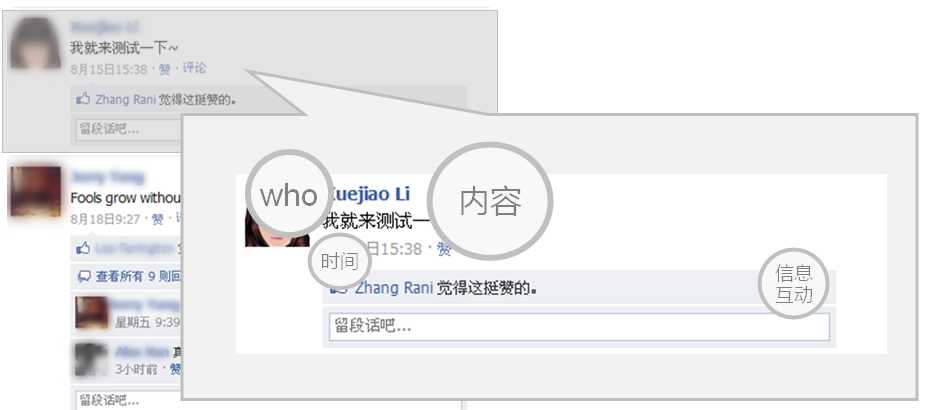The height and width of the screenshot is (410, 928).
Task: Click the thumbs-up icon in the second post
Action: (x=83, y=248)
